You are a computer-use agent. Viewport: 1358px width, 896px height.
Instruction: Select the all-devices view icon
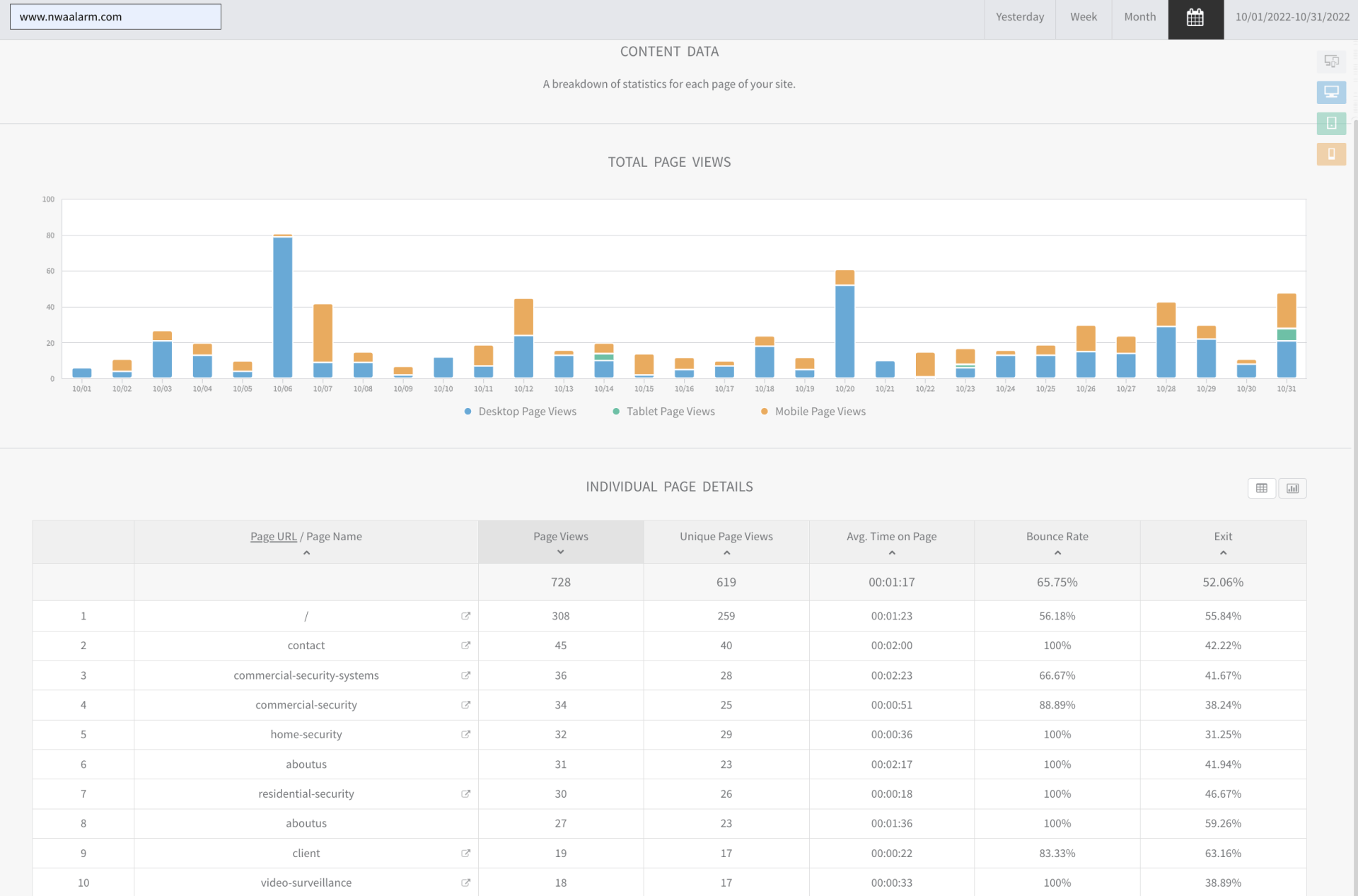tap(1331, 62)
